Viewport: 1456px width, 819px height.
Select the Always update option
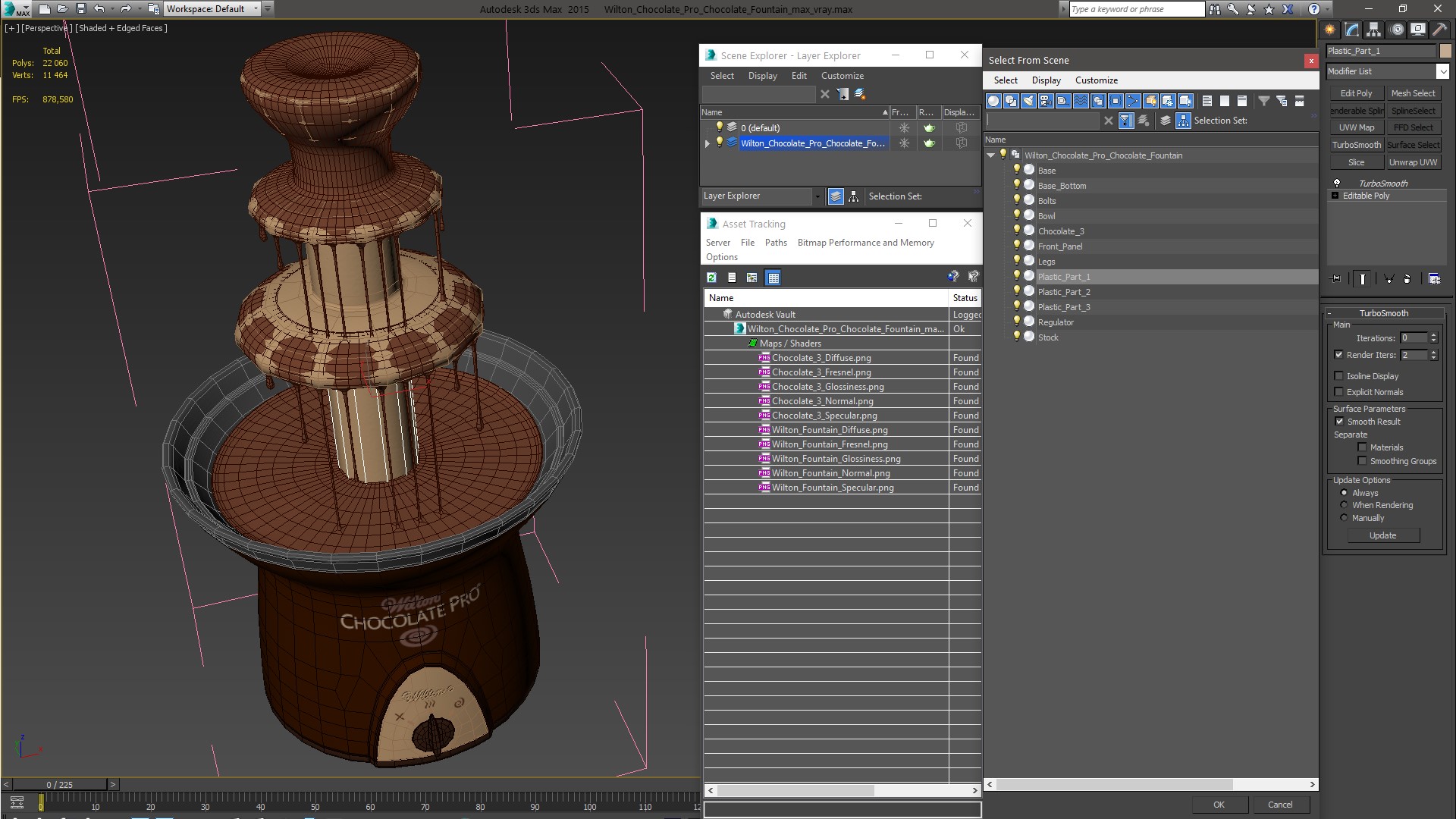tap(1345, 493)
